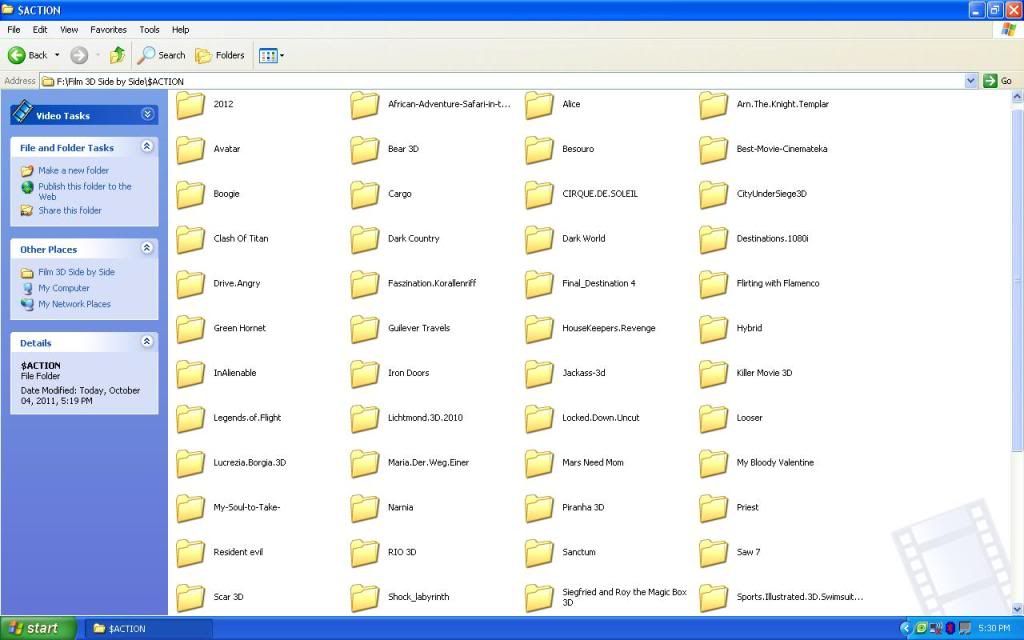
Task: Select the Drive.Angry folder icon
Action: [x=190, y=284]
